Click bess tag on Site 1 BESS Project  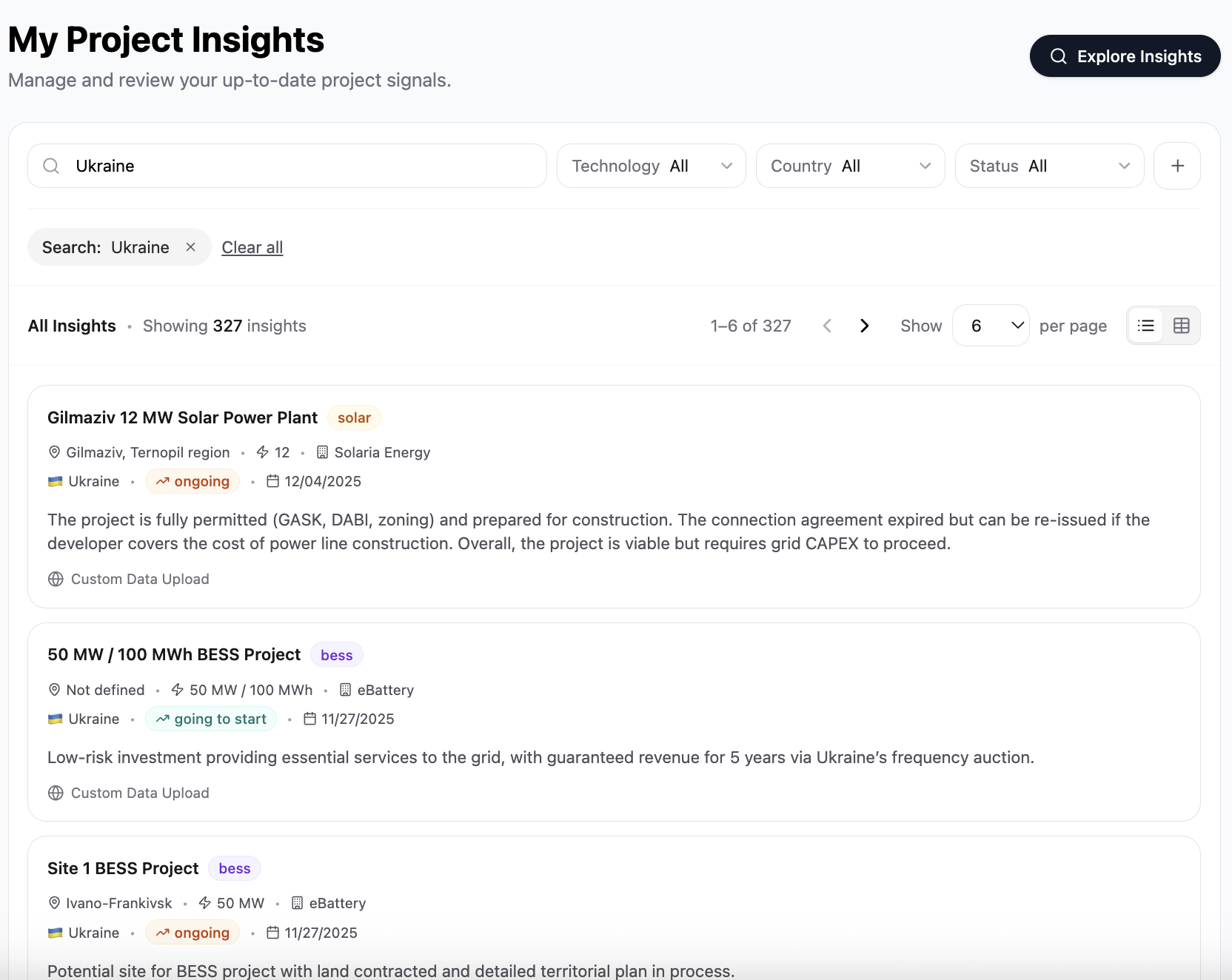tap(235, 868)
